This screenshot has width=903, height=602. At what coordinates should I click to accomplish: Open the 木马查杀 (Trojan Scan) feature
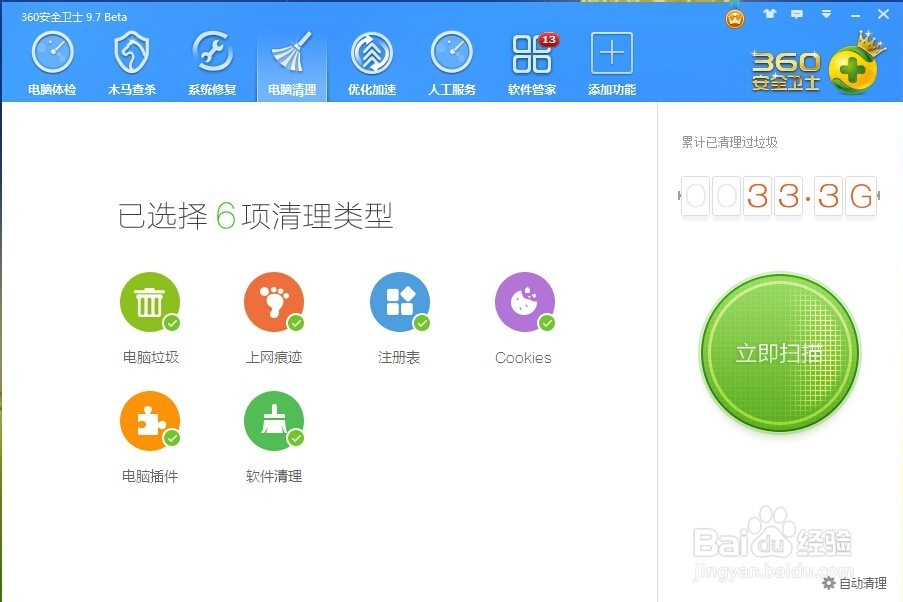click(x=132, y=60)
